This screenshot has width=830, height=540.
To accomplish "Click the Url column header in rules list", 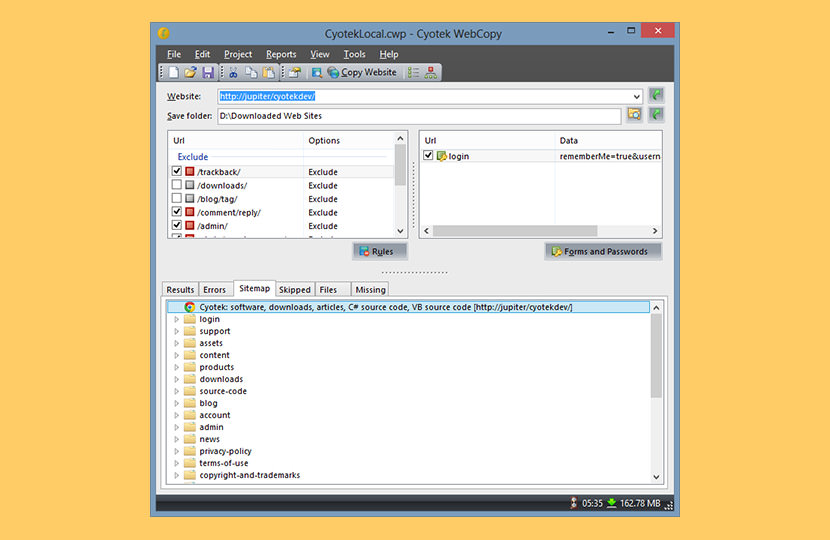I will click(x=236, y=140).
